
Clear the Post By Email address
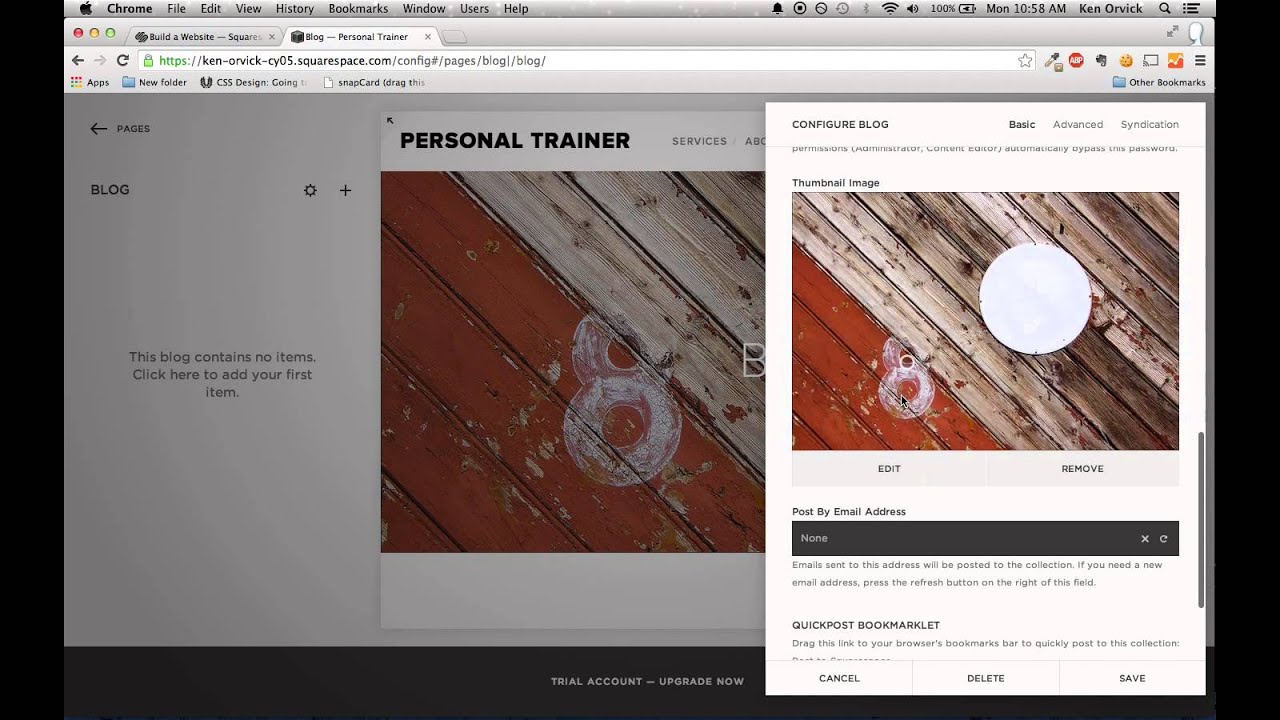point(1145,538)
